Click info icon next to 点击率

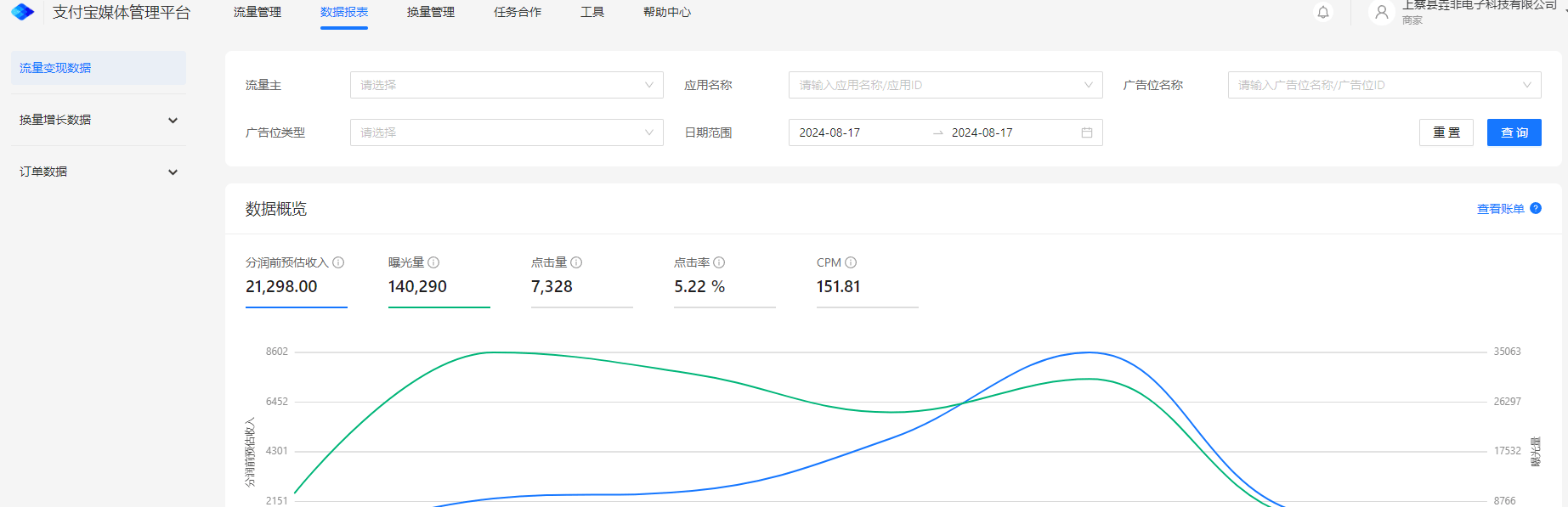(x=719, y=262)
